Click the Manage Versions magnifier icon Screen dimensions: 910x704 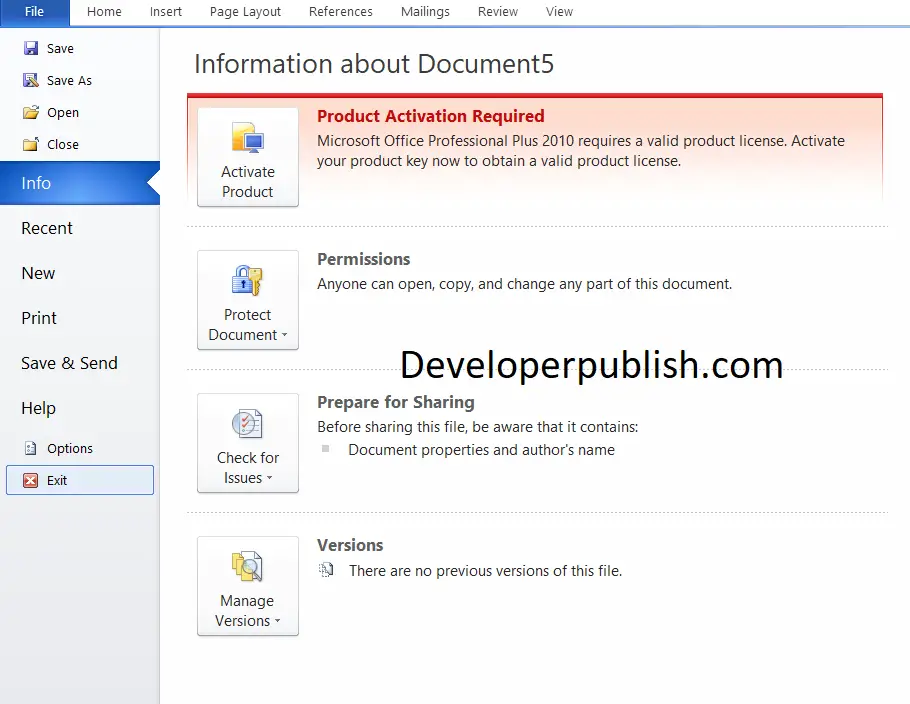(x=248, y=566)
